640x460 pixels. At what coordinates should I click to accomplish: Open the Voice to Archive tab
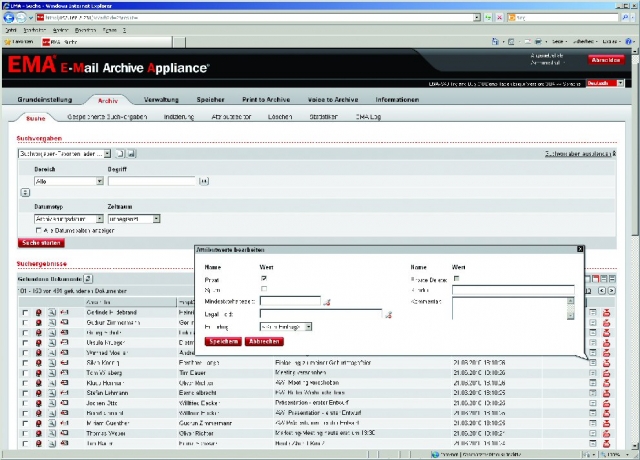pos(333,100)
